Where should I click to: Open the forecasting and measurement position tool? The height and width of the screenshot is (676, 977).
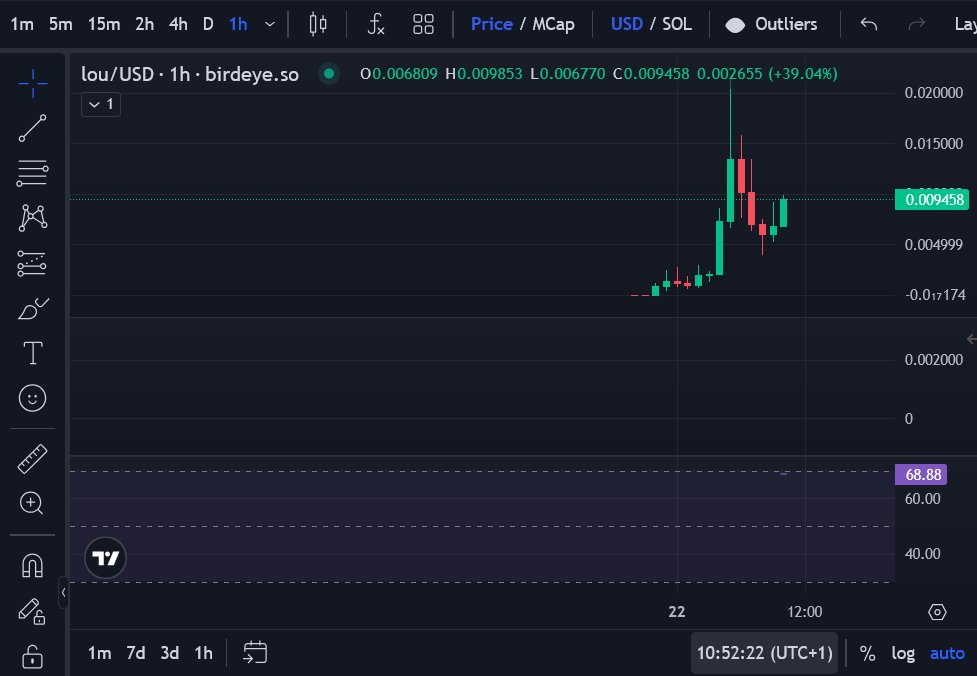[x=32, y=263]
